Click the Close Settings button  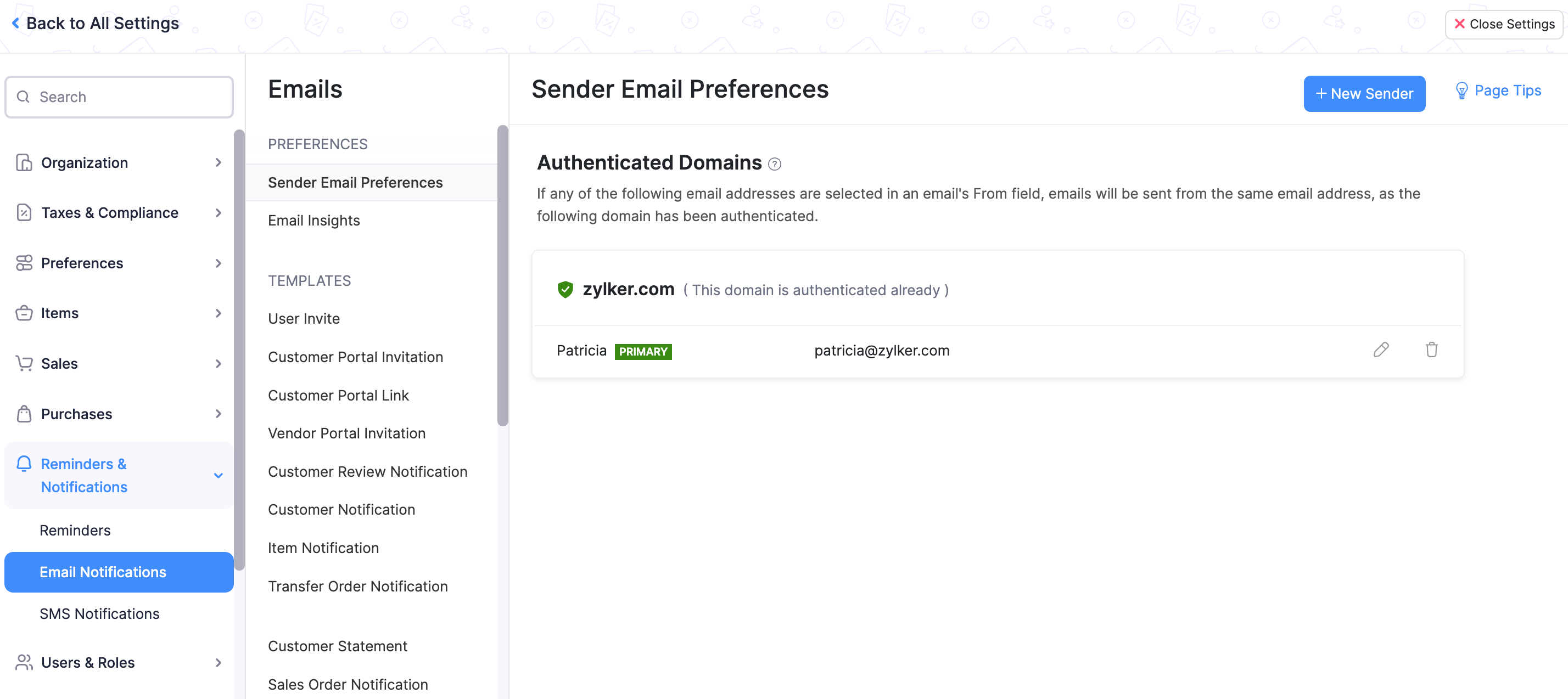click(1503, 24)
